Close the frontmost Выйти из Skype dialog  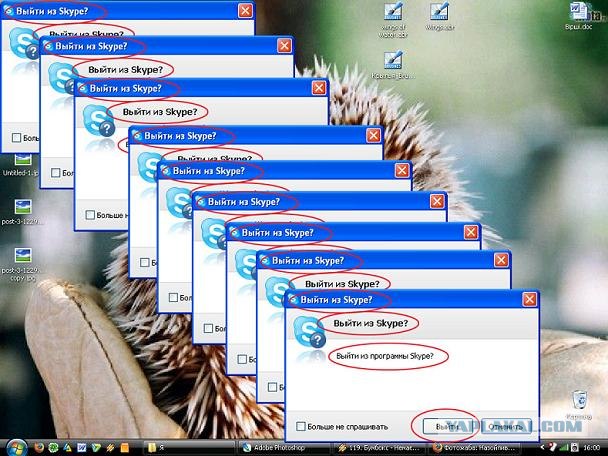click(x=529, y=299)
